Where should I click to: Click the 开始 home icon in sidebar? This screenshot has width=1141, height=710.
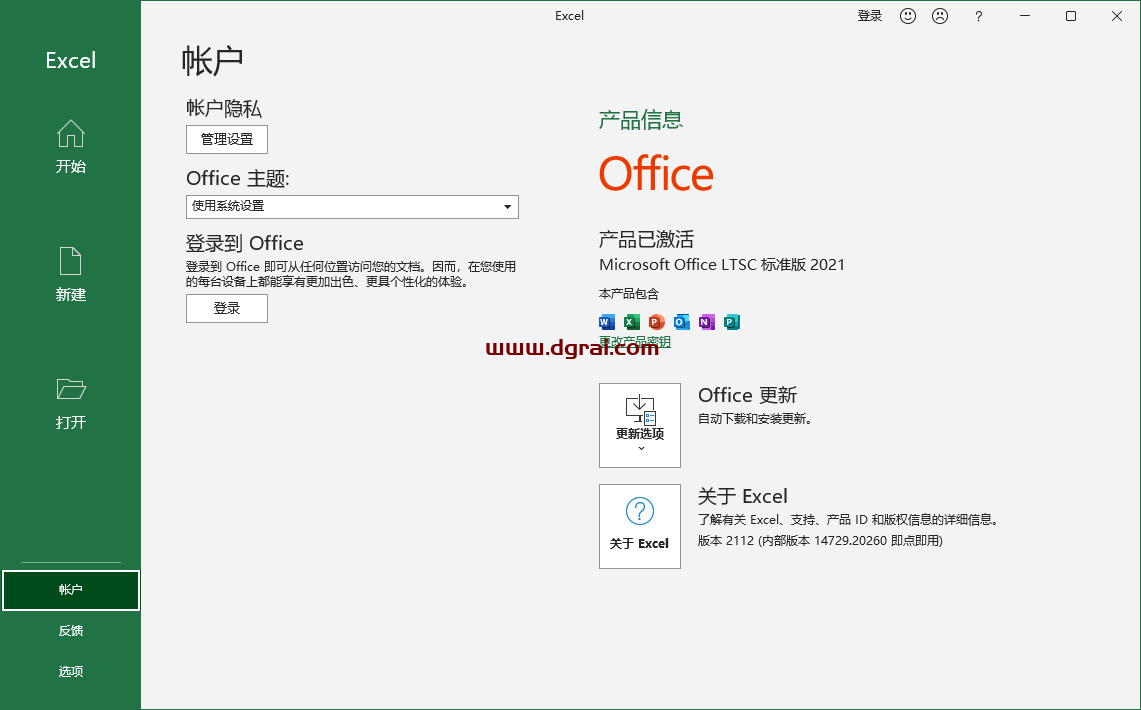coord(70,134)
